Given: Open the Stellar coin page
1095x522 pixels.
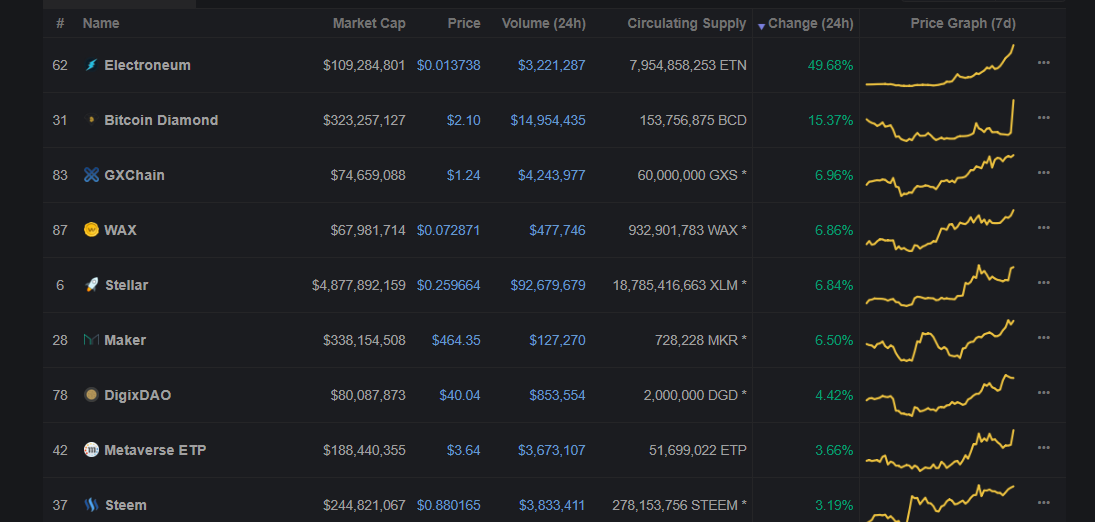Looking at the screenshot, I should [126, 284].
